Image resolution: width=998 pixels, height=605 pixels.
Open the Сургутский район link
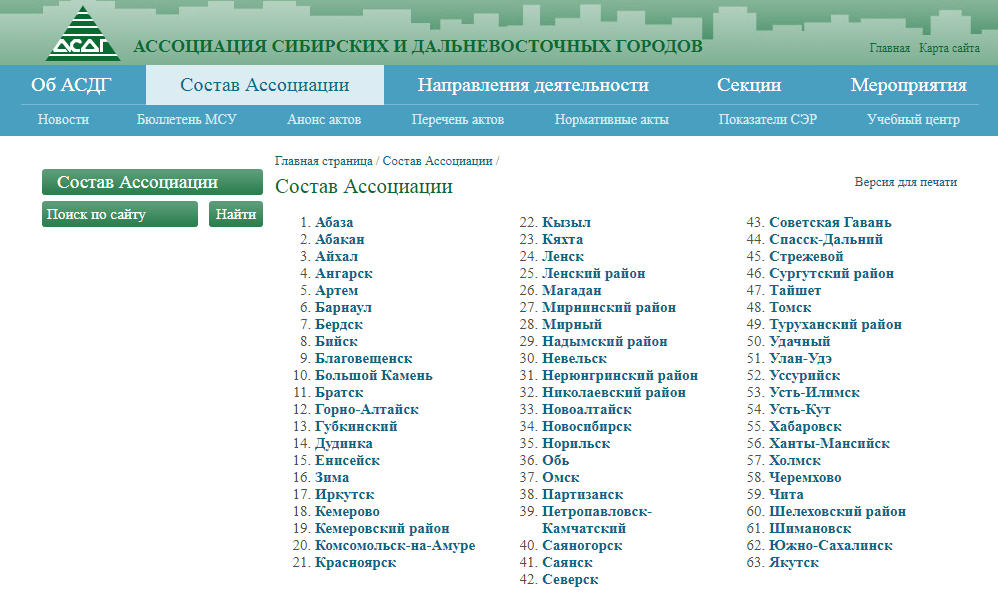[832, 274]
